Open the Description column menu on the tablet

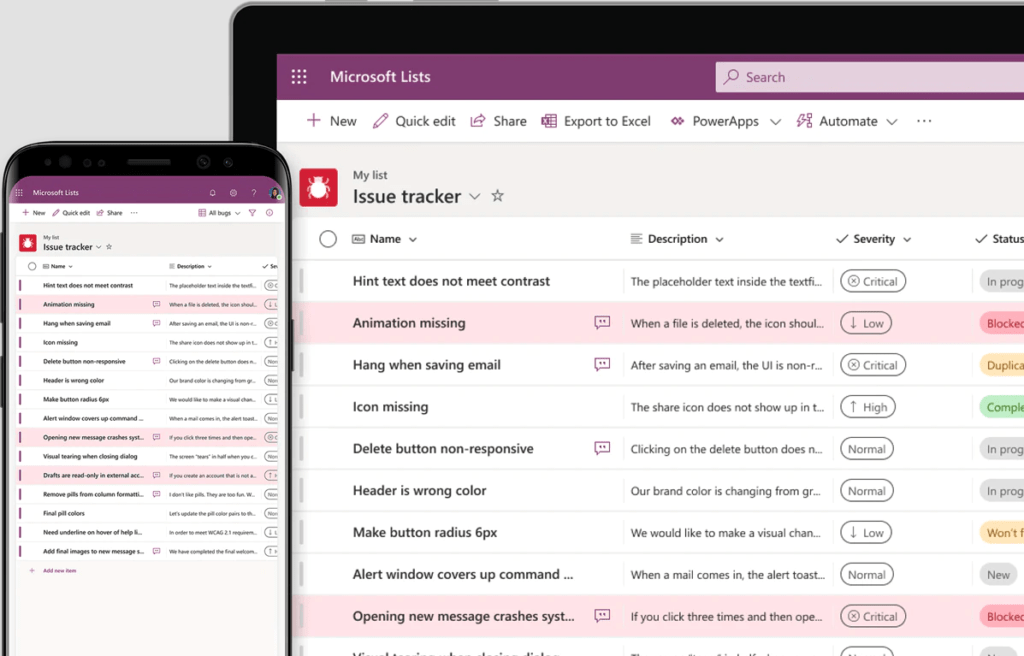(720, 240)
